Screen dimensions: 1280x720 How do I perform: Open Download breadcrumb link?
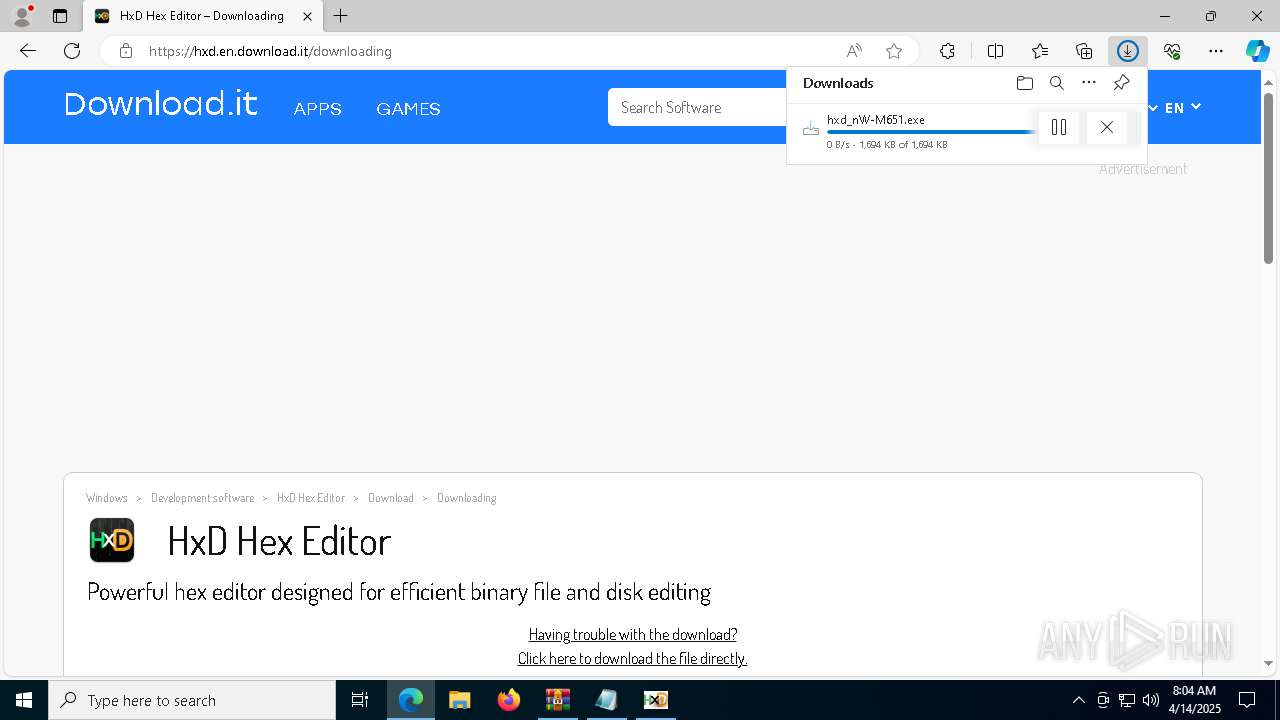coord(391,498)
